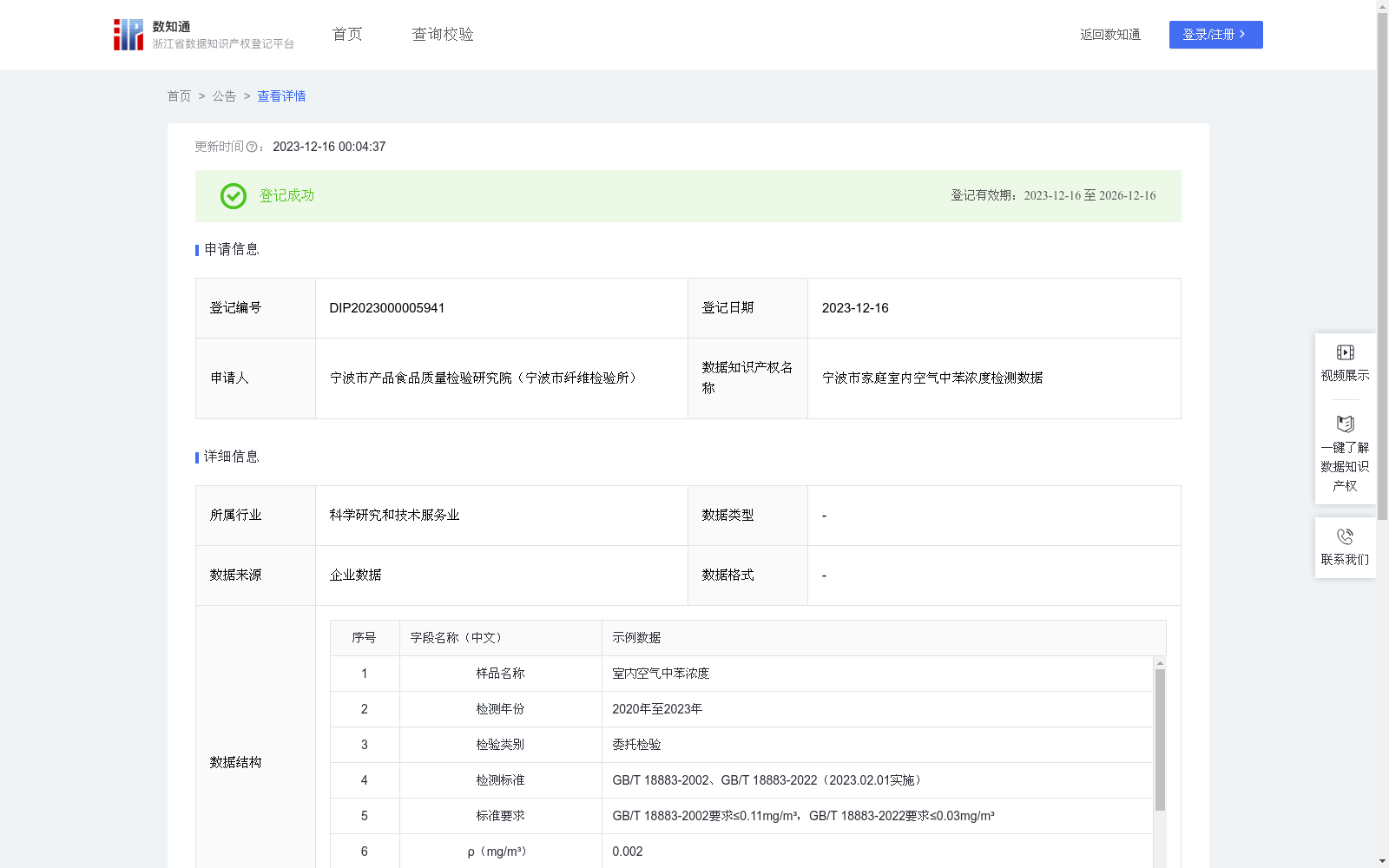Image resolution: width=1389 pixels, height=868 pixels.
Task: Open the 首页 navigation menu item
Action: [347, 35]
